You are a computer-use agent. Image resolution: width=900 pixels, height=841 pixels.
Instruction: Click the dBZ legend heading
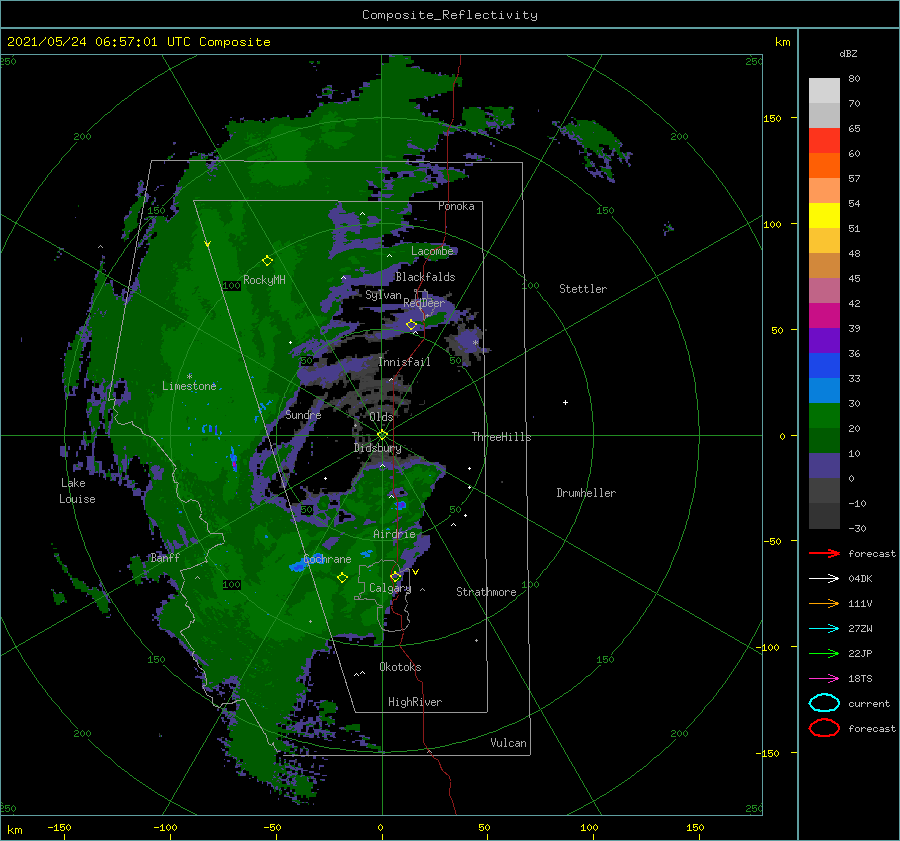point(848,53)
